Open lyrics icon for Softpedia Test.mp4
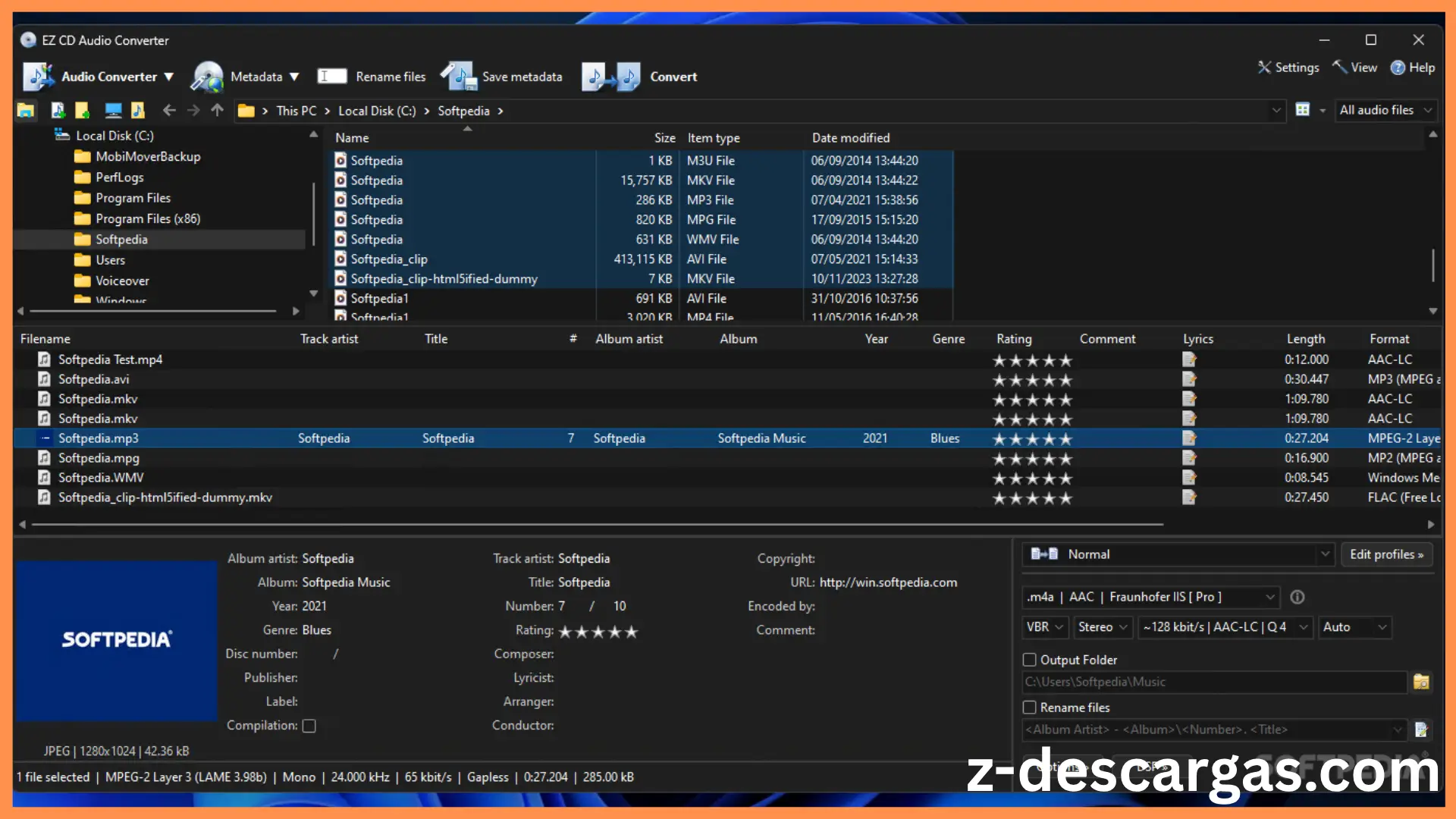Viewport: 1456px width, 819px height. [1188, 359]
